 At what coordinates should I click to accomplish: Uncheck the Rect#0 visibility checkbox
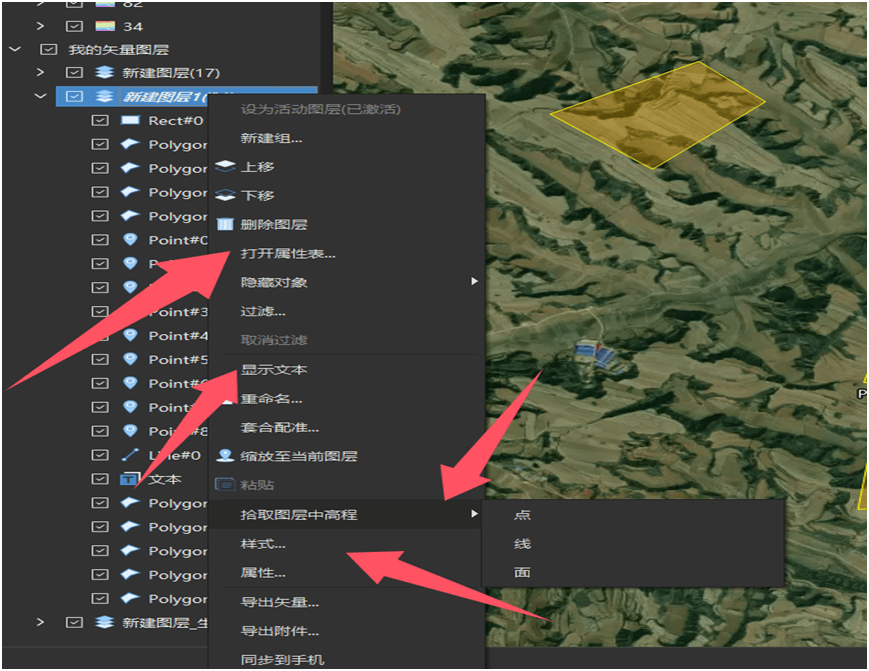click(100, 120)
